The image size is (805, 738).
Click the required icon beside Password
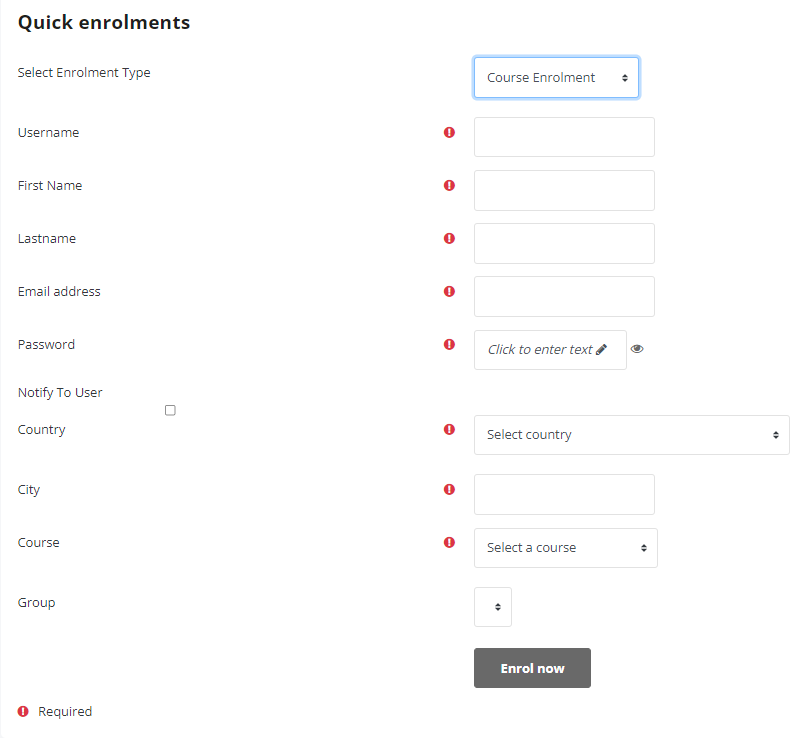pyautogui.click(x=449, y=344)
